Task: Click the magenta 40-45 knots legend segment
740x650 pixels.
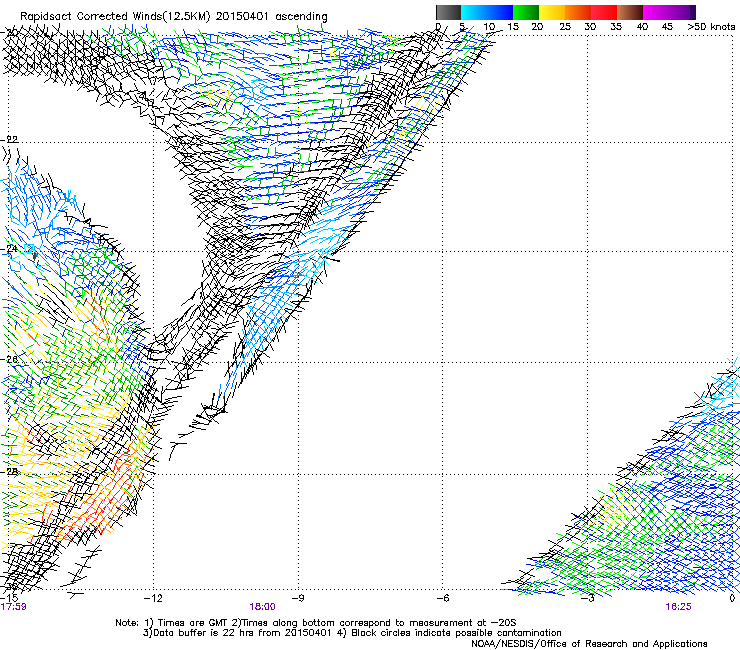Action: pos(656,12)
